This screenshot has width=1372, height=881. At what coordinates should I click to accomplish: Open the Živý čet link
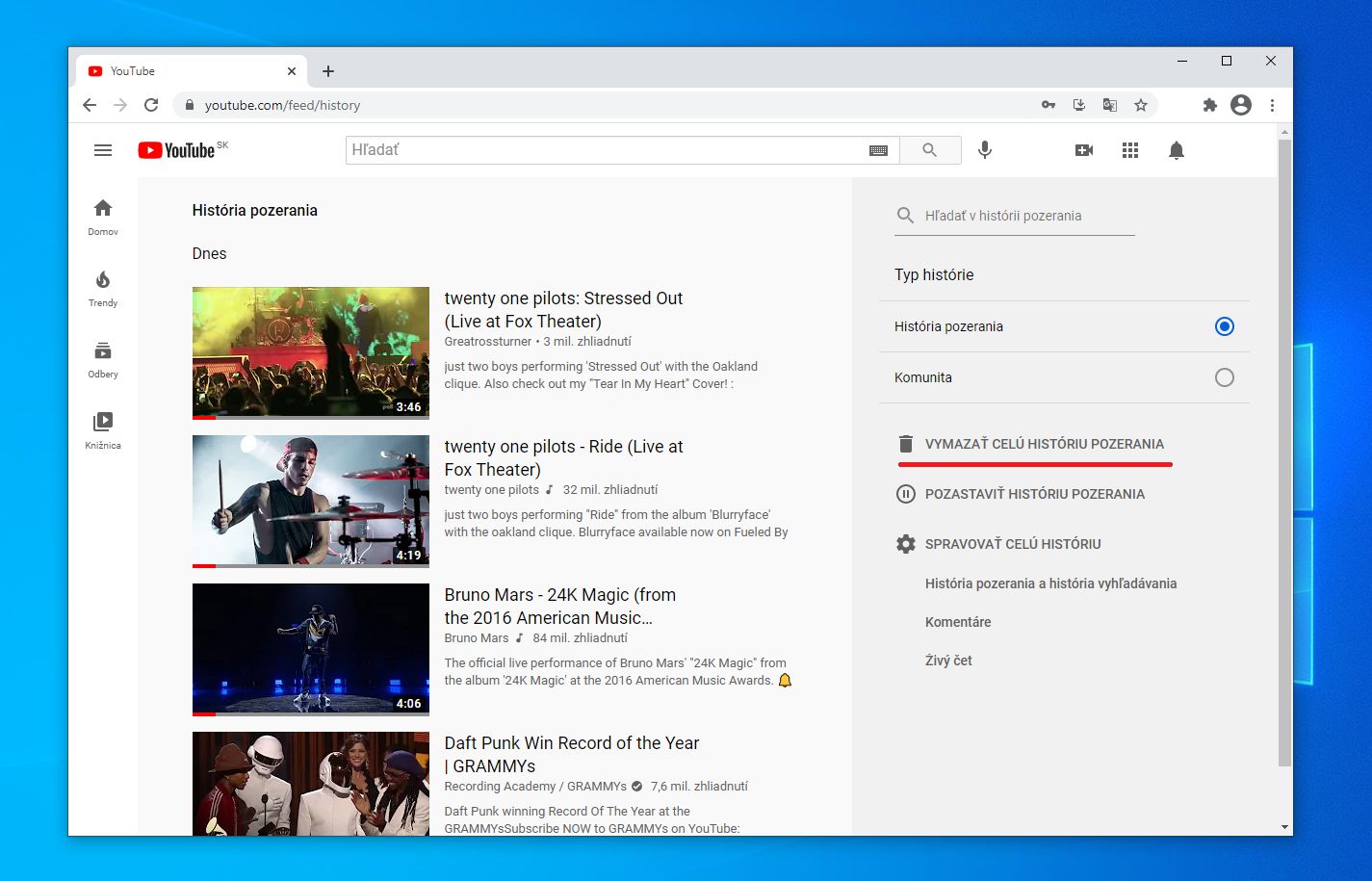coord(948,661)
